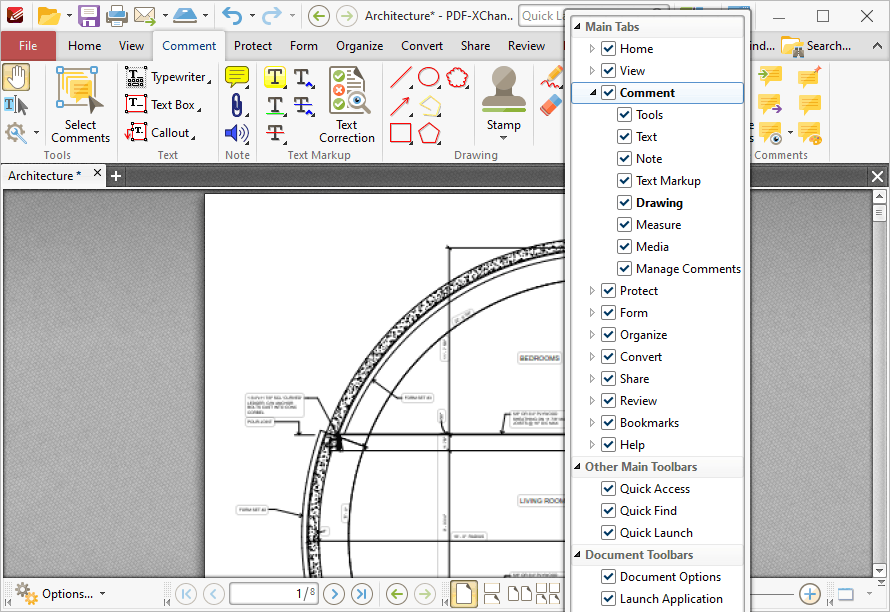The image size is (890, 612).
Task: Click the File Attachment paperclip tool
Action: 237,106
